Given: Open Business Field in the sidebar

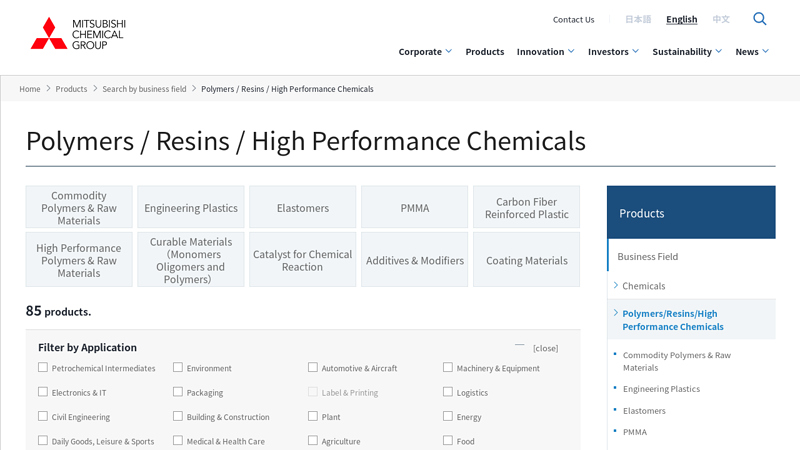Looking at the screenshot, I should click(648, 257).
